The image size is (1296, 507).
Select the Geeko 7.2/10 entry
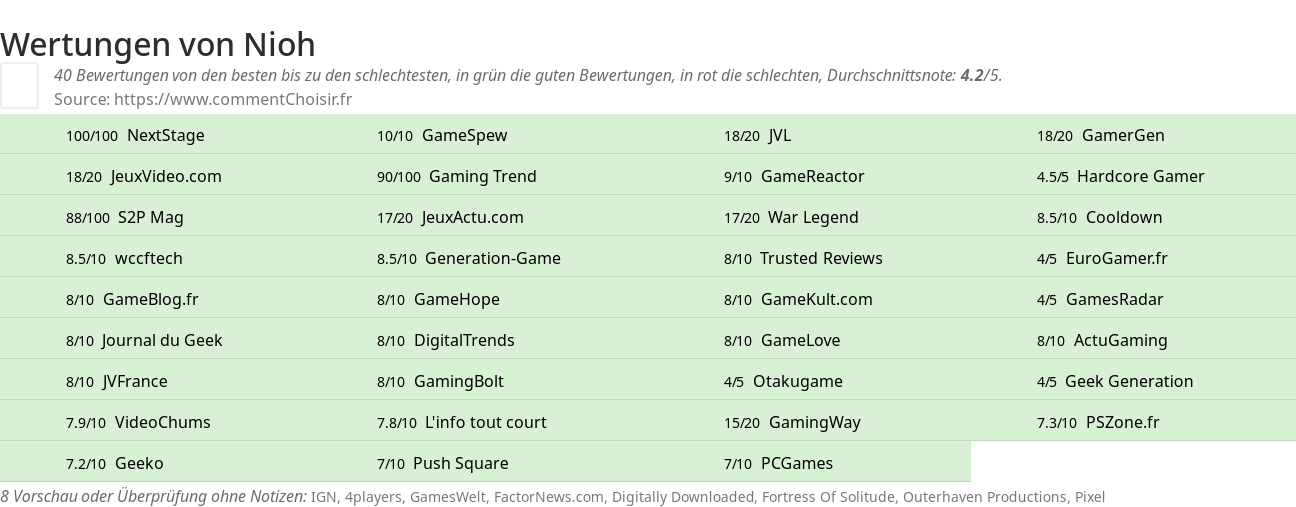[115, 463]
